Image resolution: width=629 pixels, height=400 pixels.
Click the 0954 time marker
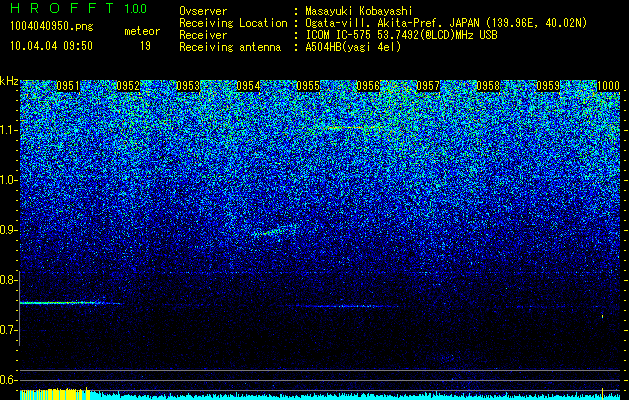click(248, 86)
